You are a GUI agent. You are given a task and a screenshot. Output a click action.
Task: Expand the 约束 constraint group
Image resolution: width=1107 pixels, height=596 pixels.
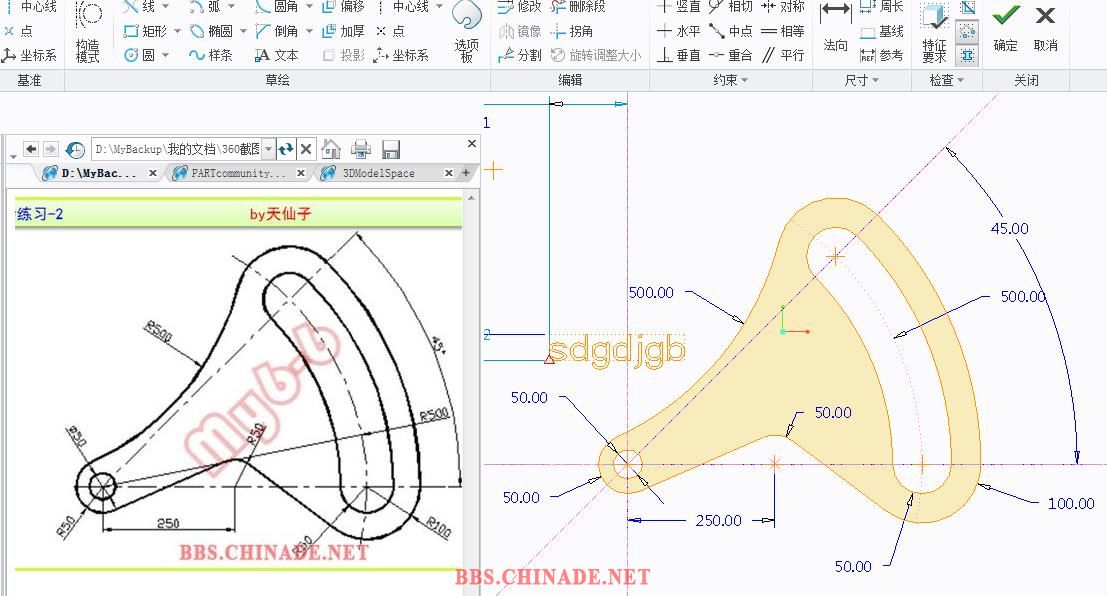(x=731, y=81)
